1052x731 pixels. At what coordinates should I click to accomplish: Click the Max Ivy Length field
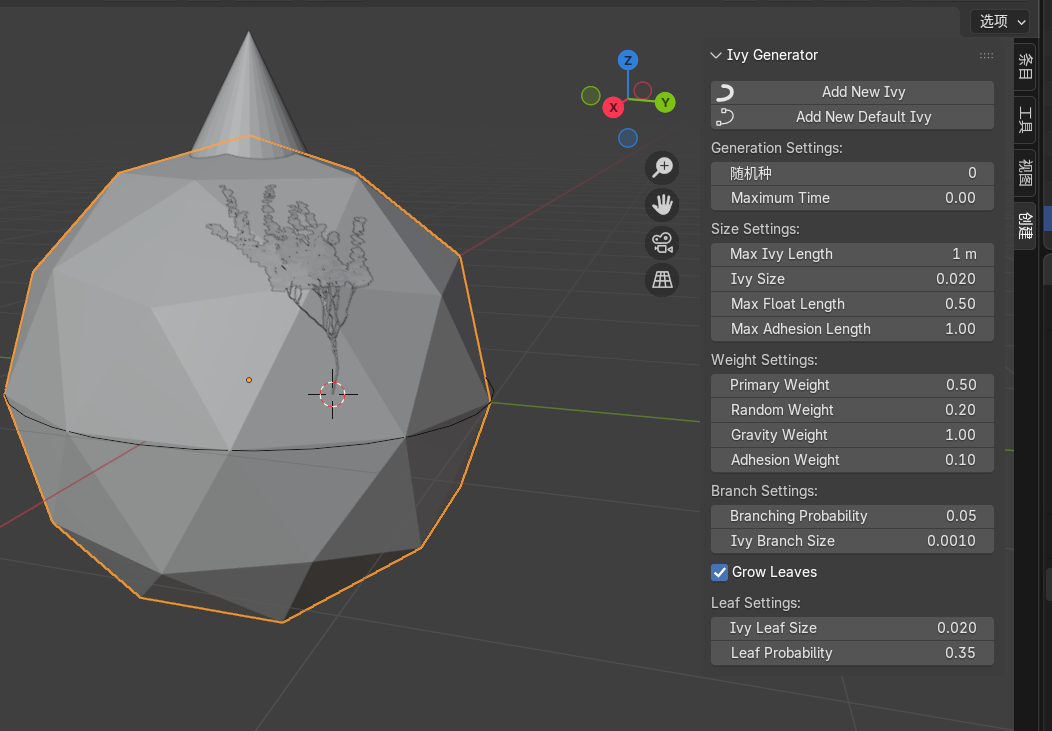click(852, 254)
